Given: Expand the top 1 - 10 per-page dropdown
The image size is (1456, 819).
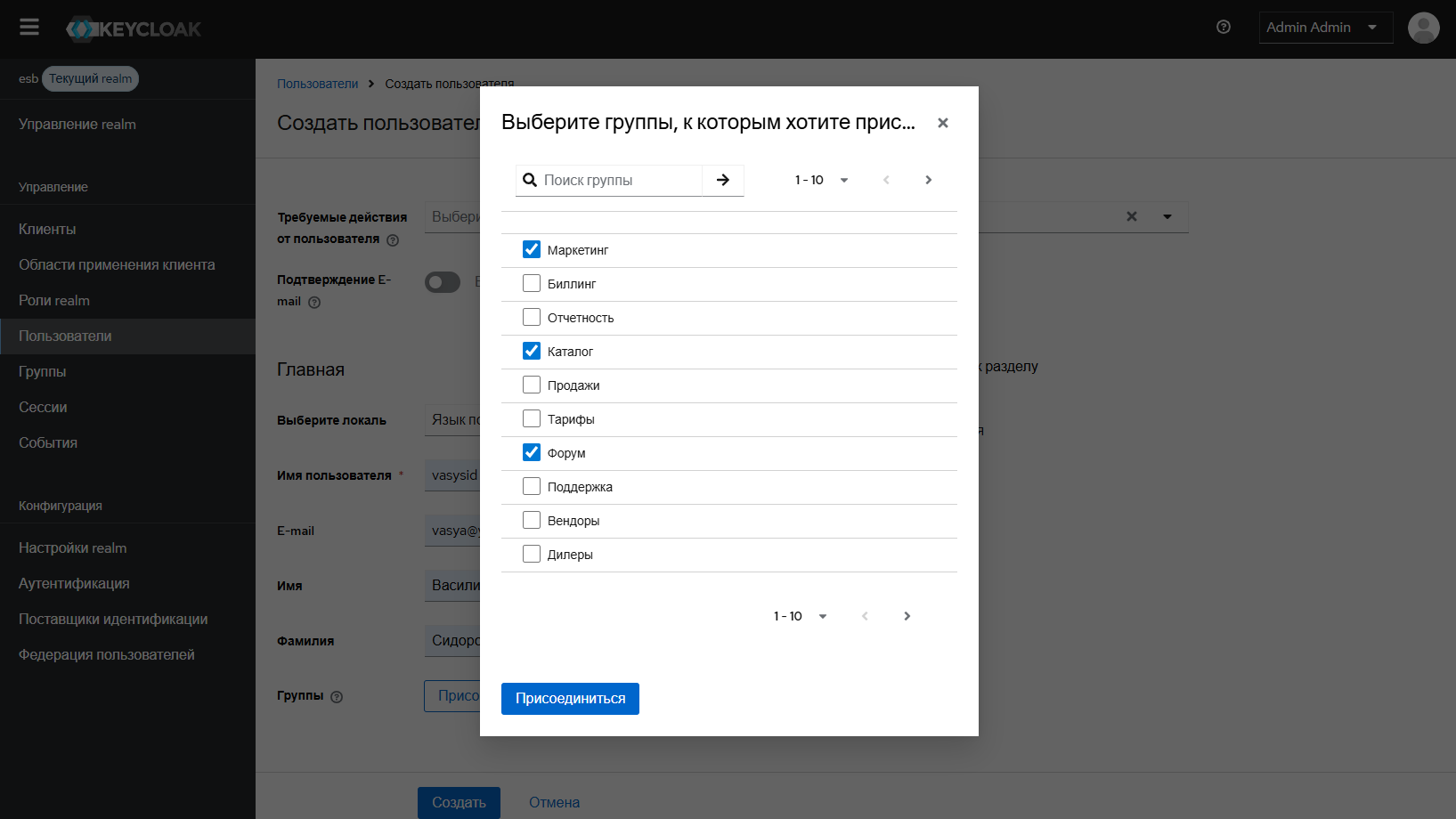Looking at the screenshot, I should point(821,180).
